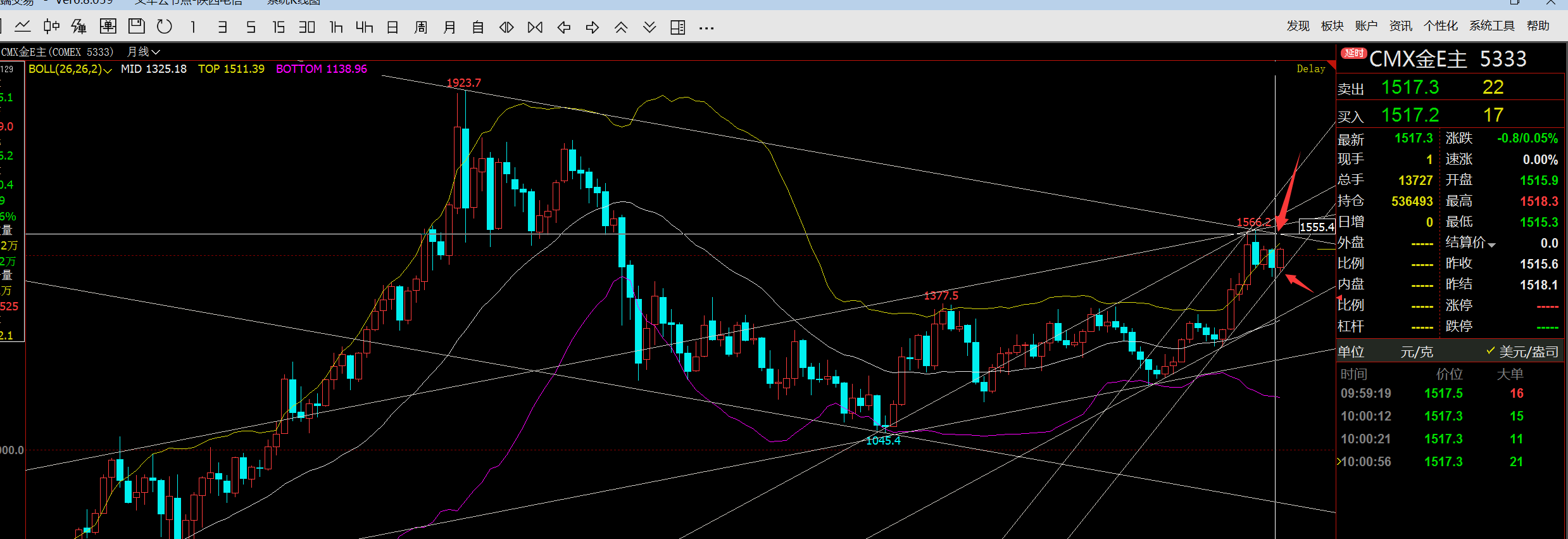Screen dimensions: 1568x539
Task: Click the TOP 1511.39 indicator value
Action: (231, 69)
